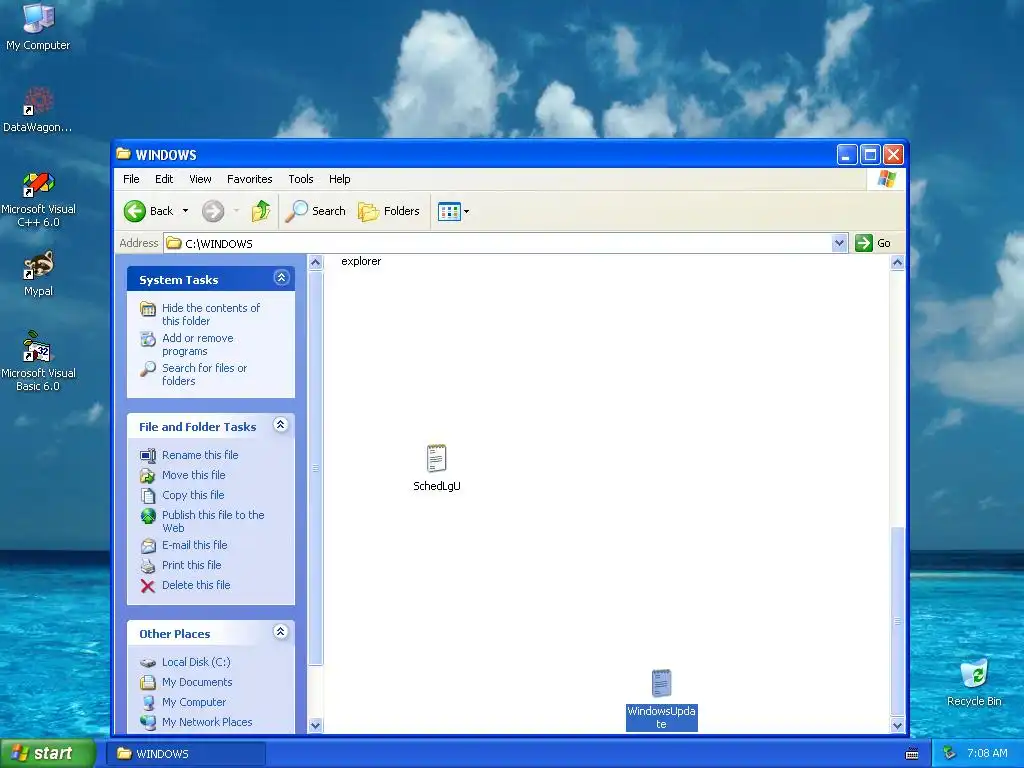Image resolution: width=1024 pixels, height=768 pixels.
Task: Open the Help menu
Action: click(x=339, y=179)
